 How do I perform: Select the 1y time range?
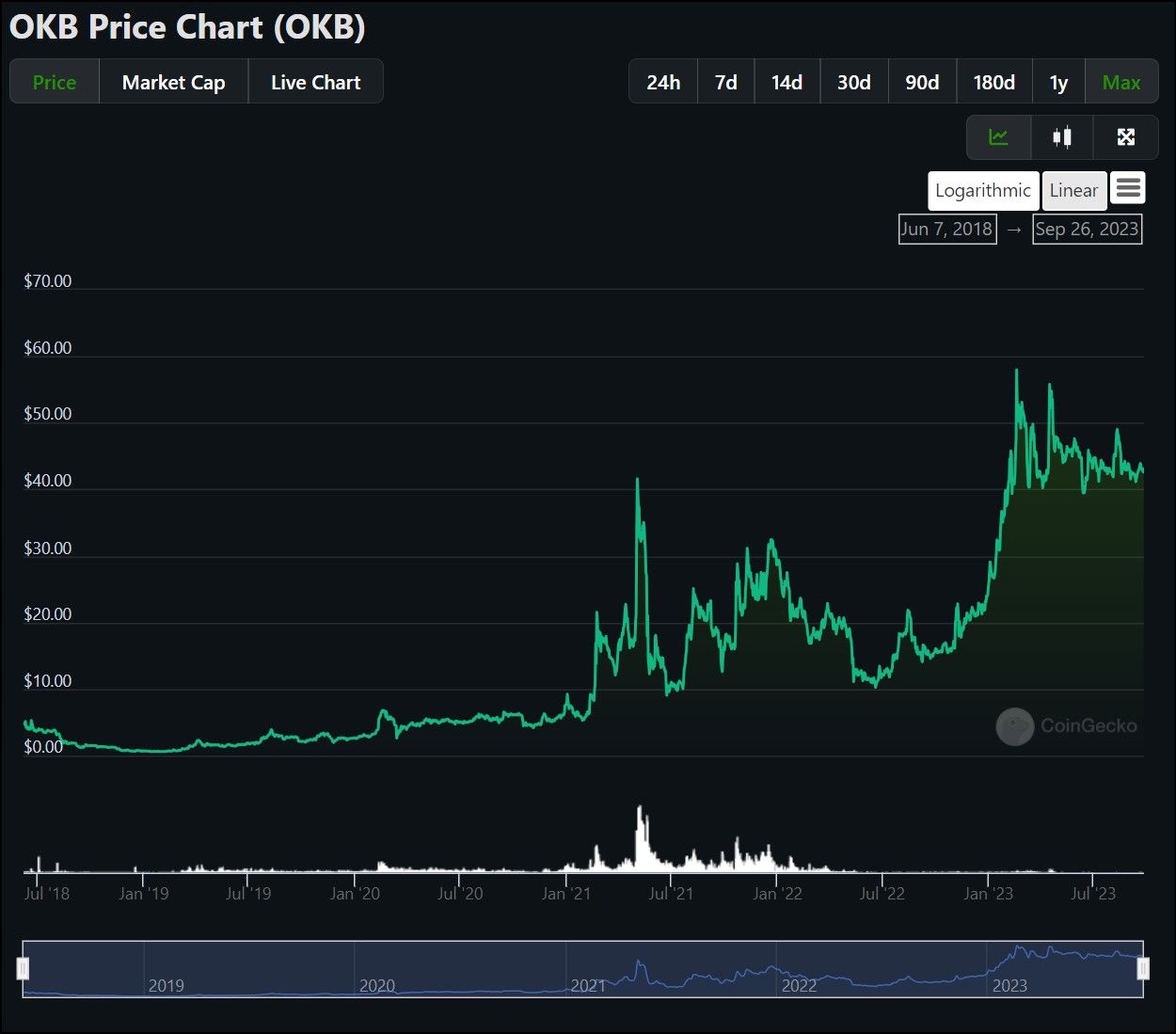1058,83
